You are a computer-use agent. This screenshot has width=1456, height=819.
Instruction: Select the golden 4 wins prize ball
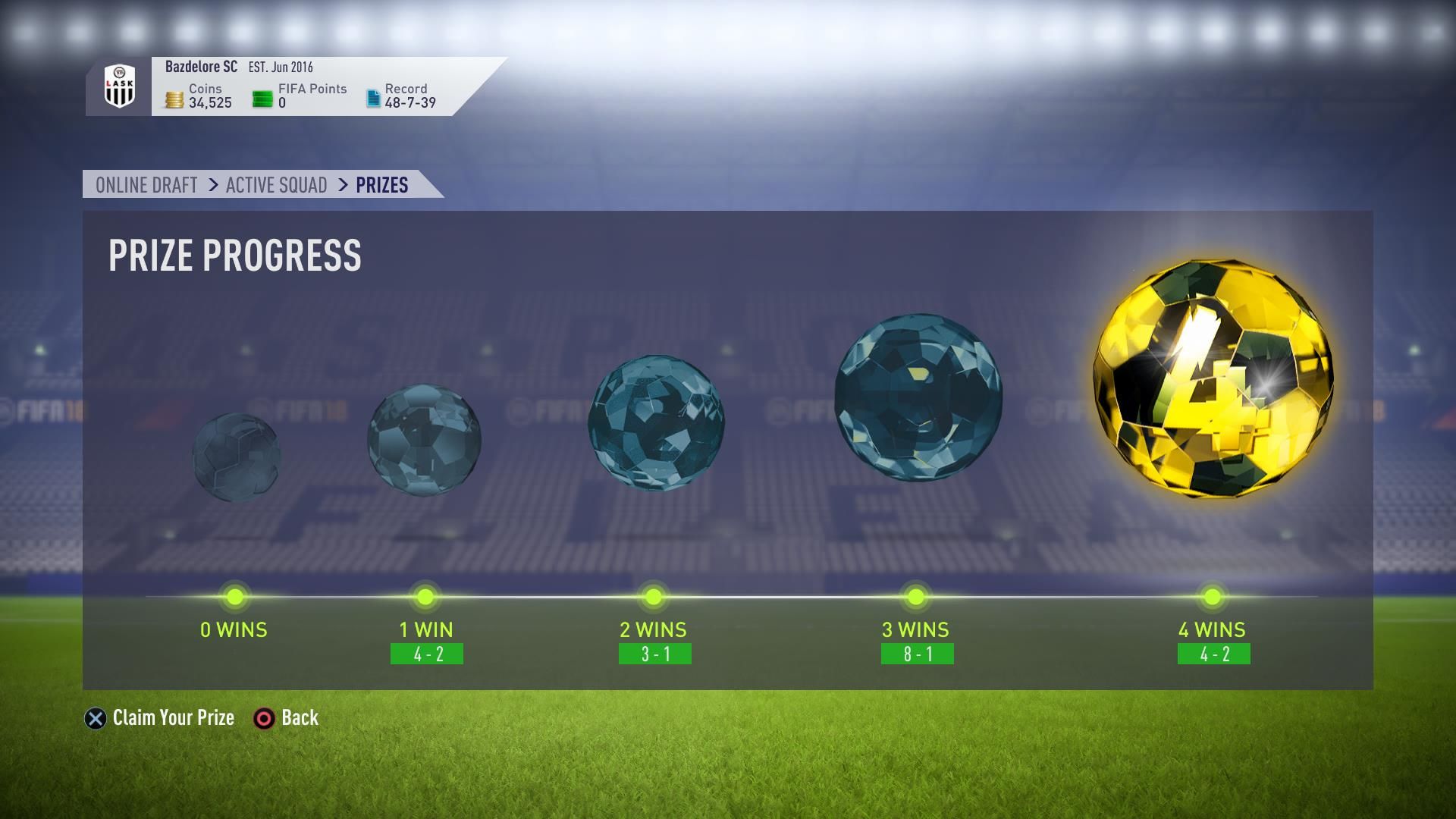pos(1213,378)
